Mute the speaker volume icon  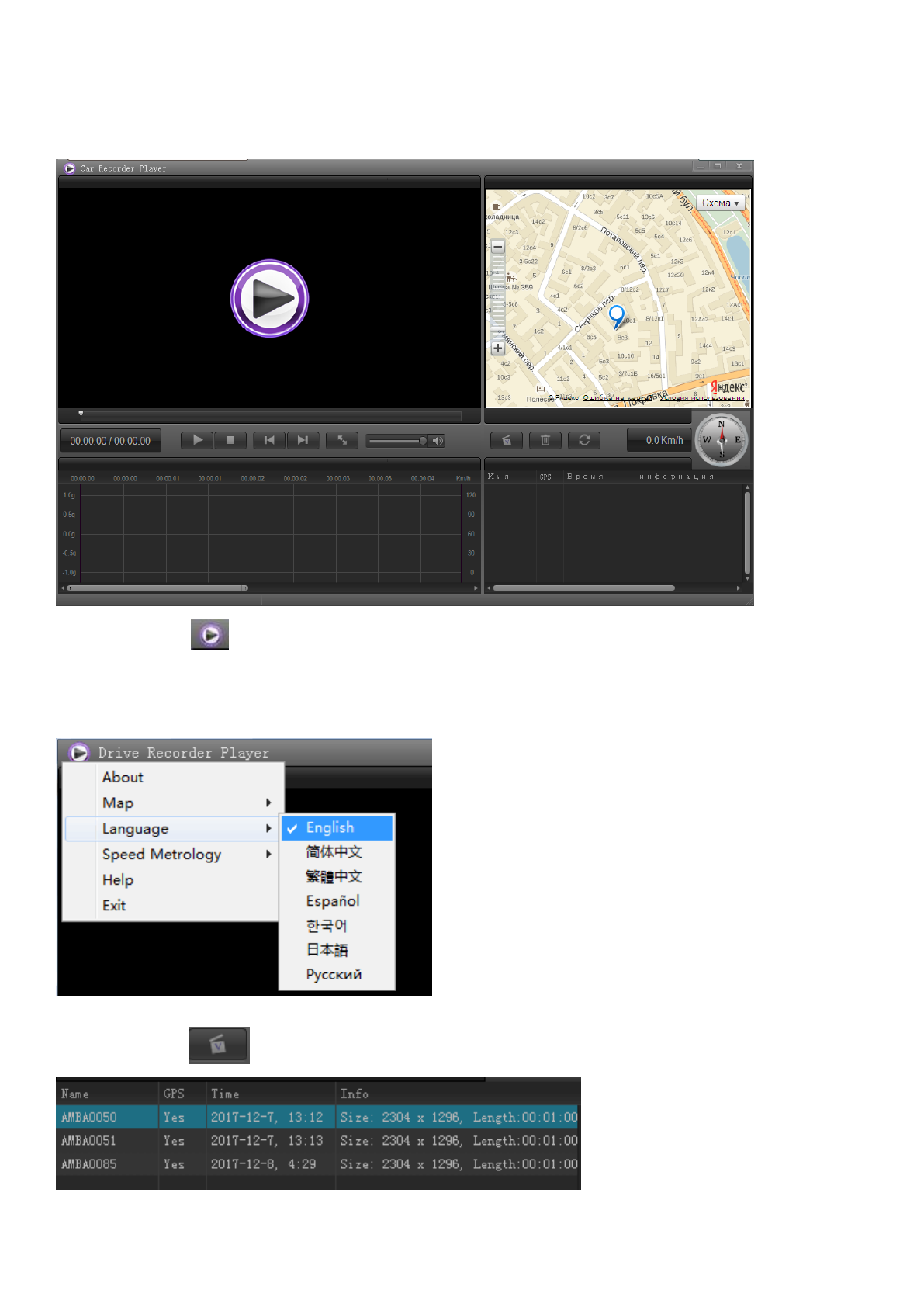click(x=438, y=441)
